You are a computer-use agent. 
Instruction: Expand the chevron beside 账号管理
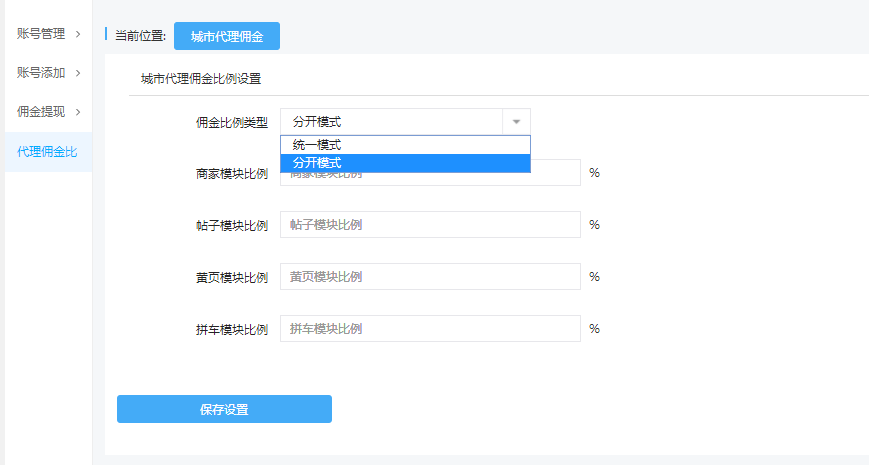pos(78,34)
